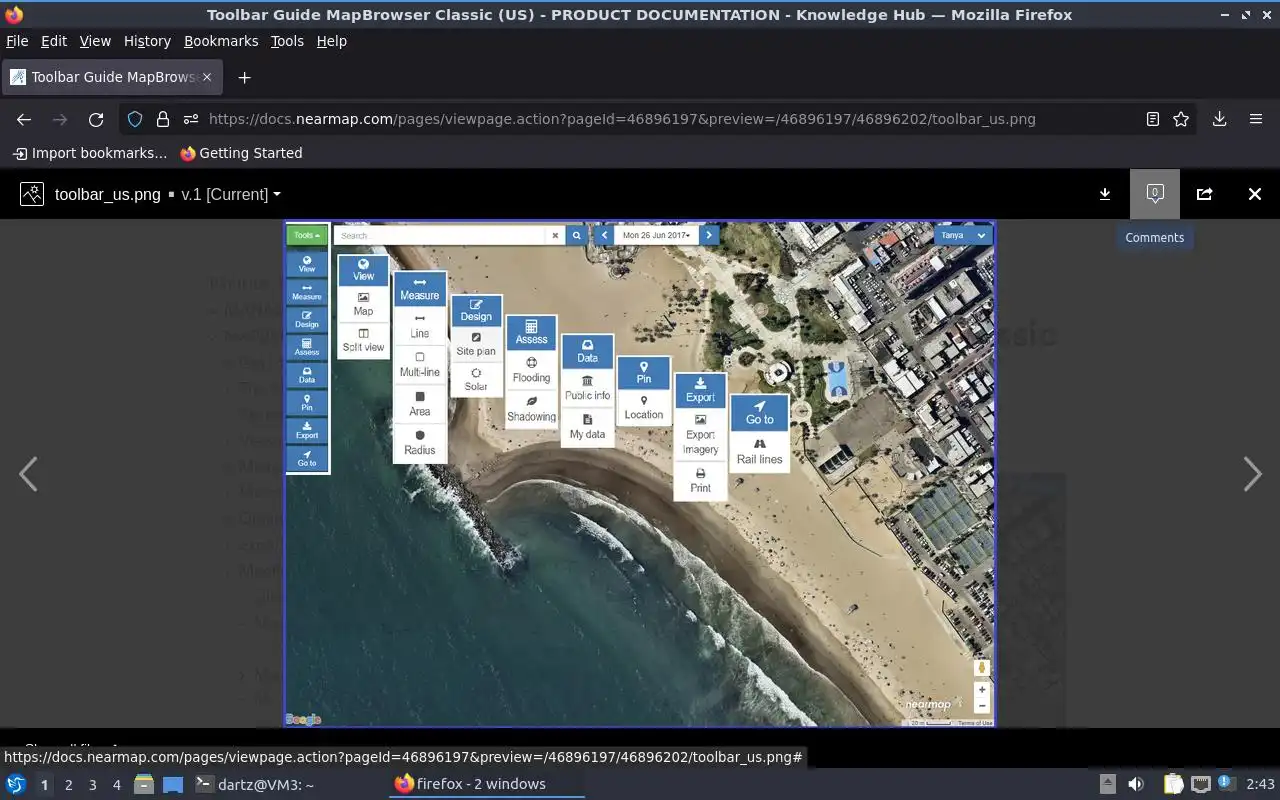Viewport: 1280px width, 800px height.
Task: Open the Tools menu in menu bar
Action: 287,41
